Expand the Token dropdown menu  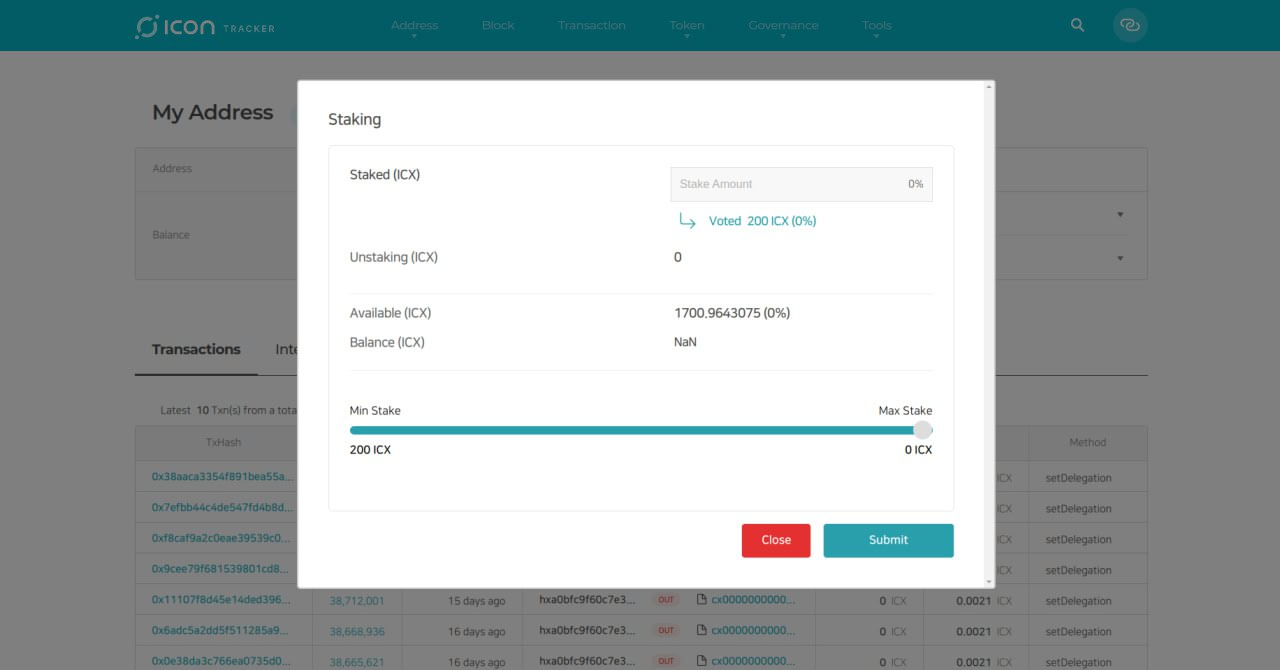687,25
